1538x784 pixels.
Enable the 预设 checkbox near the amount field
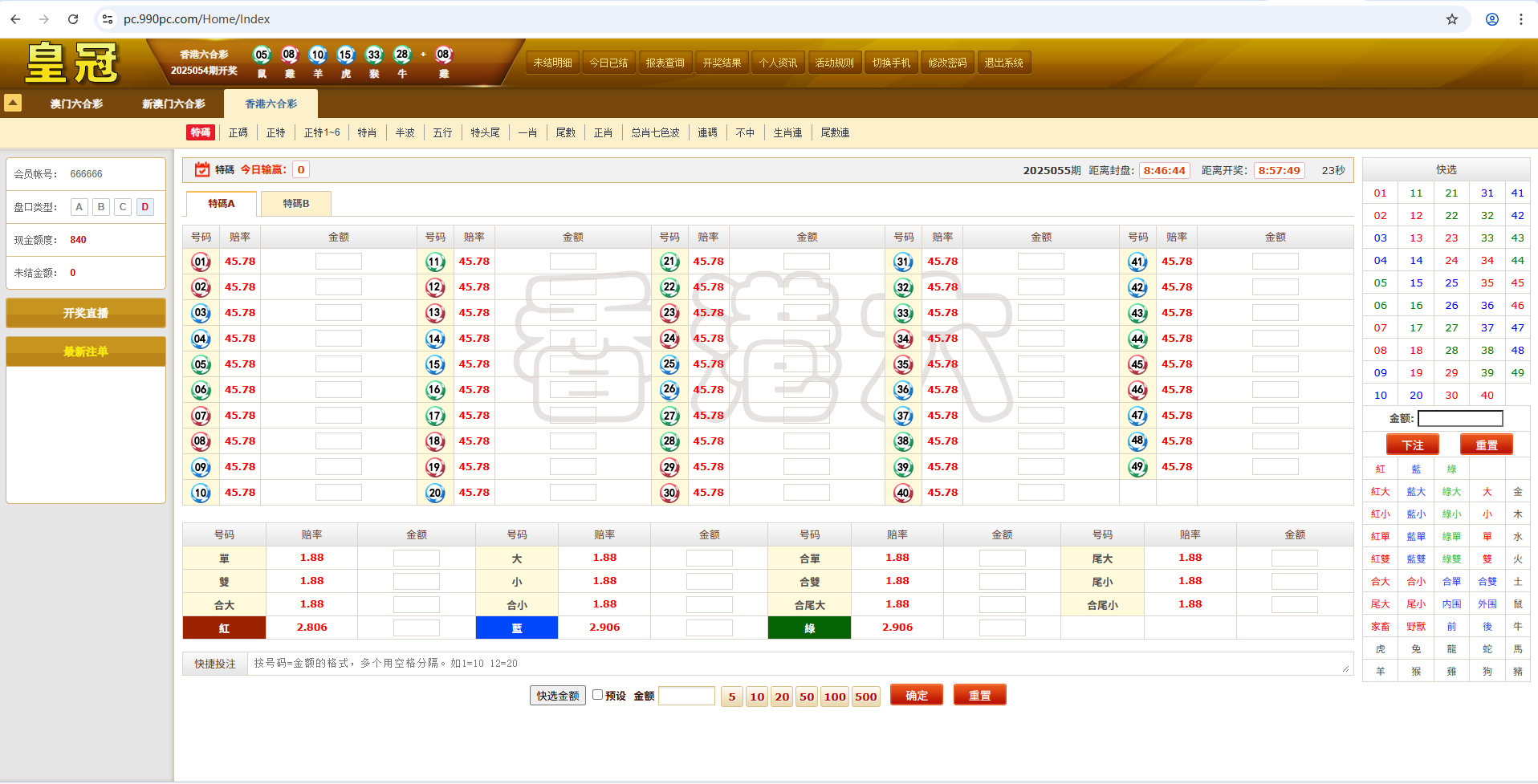[599, 695]
